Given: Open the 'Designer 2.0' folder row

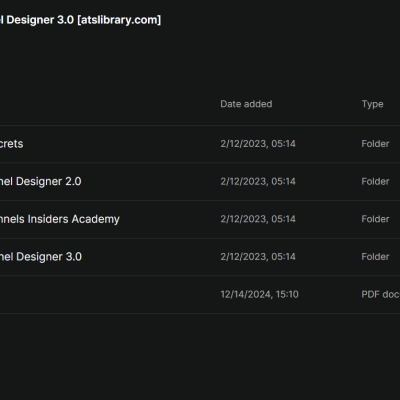Looking at the screenshot, I should point(200,181).
